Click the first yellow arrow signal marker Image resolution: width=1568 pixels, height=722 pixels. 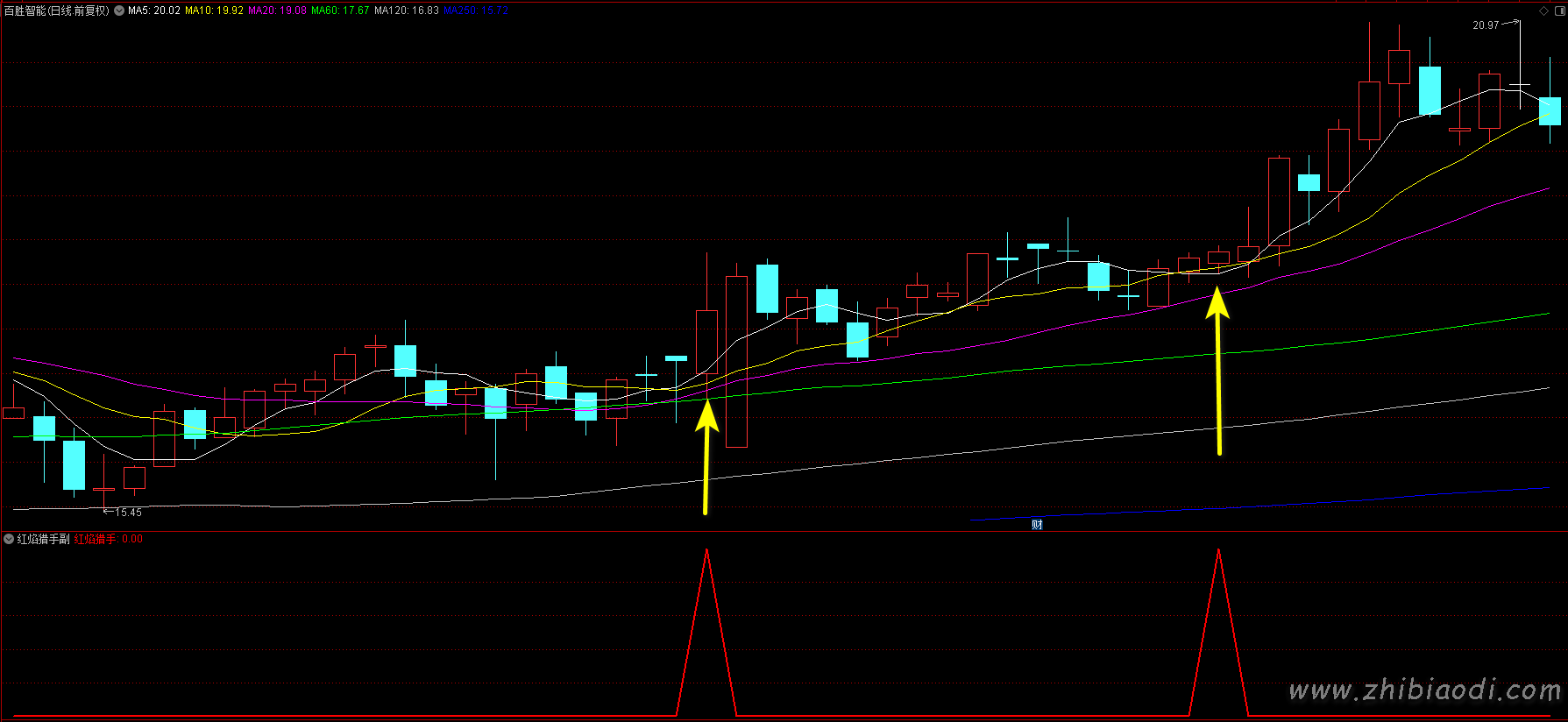[706, 456]
